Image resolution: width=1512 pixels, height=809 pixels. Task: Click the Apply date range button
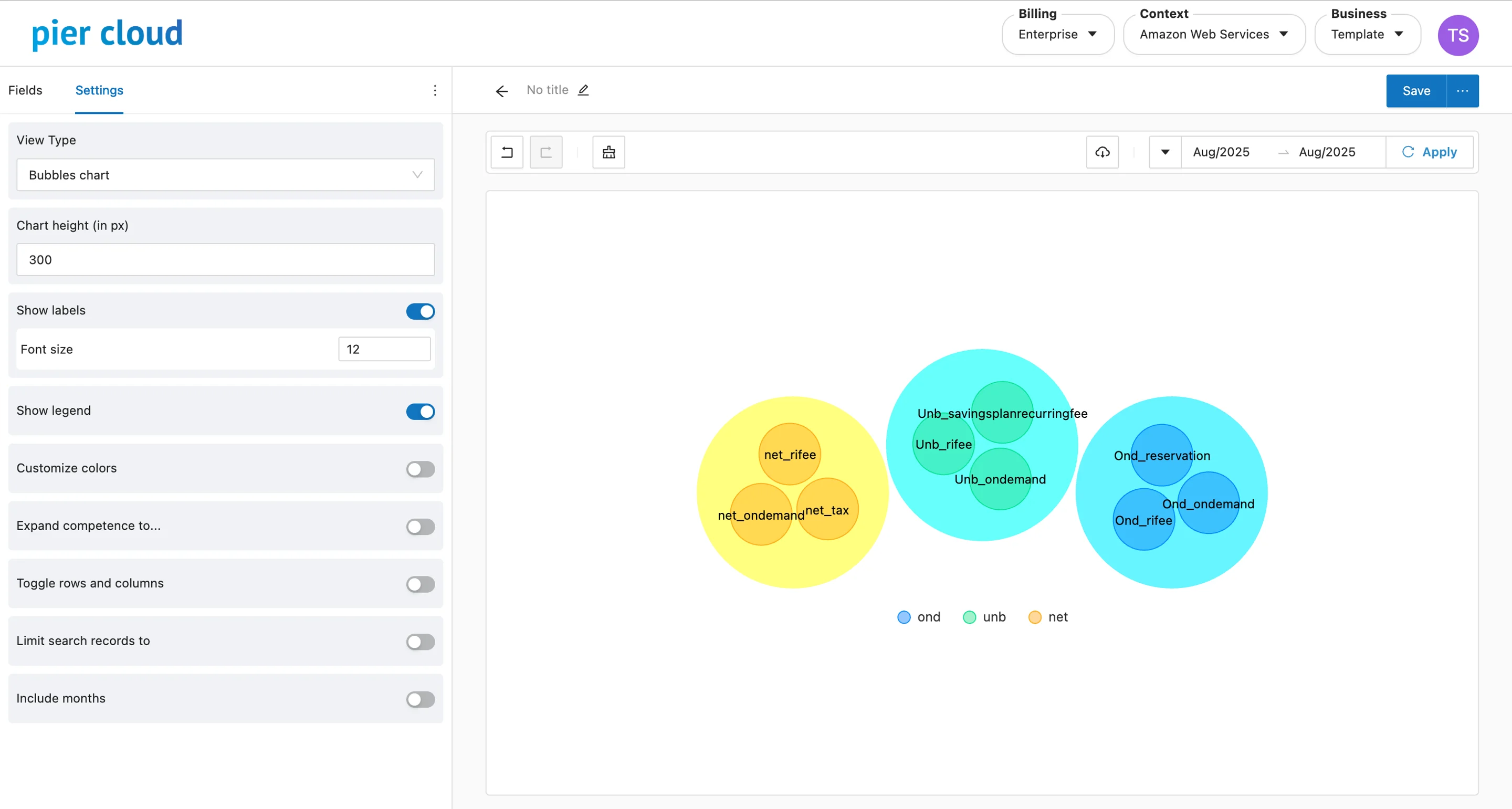pos(1429,153)
